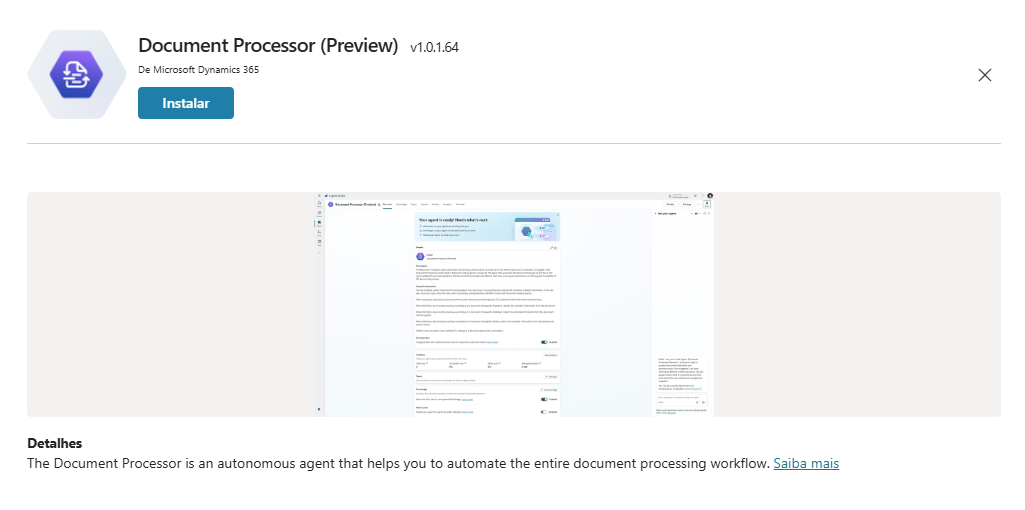Select the Document Processor (Preview) title
The height and width of the screenshot is (510, 1025).
(268, 46)
